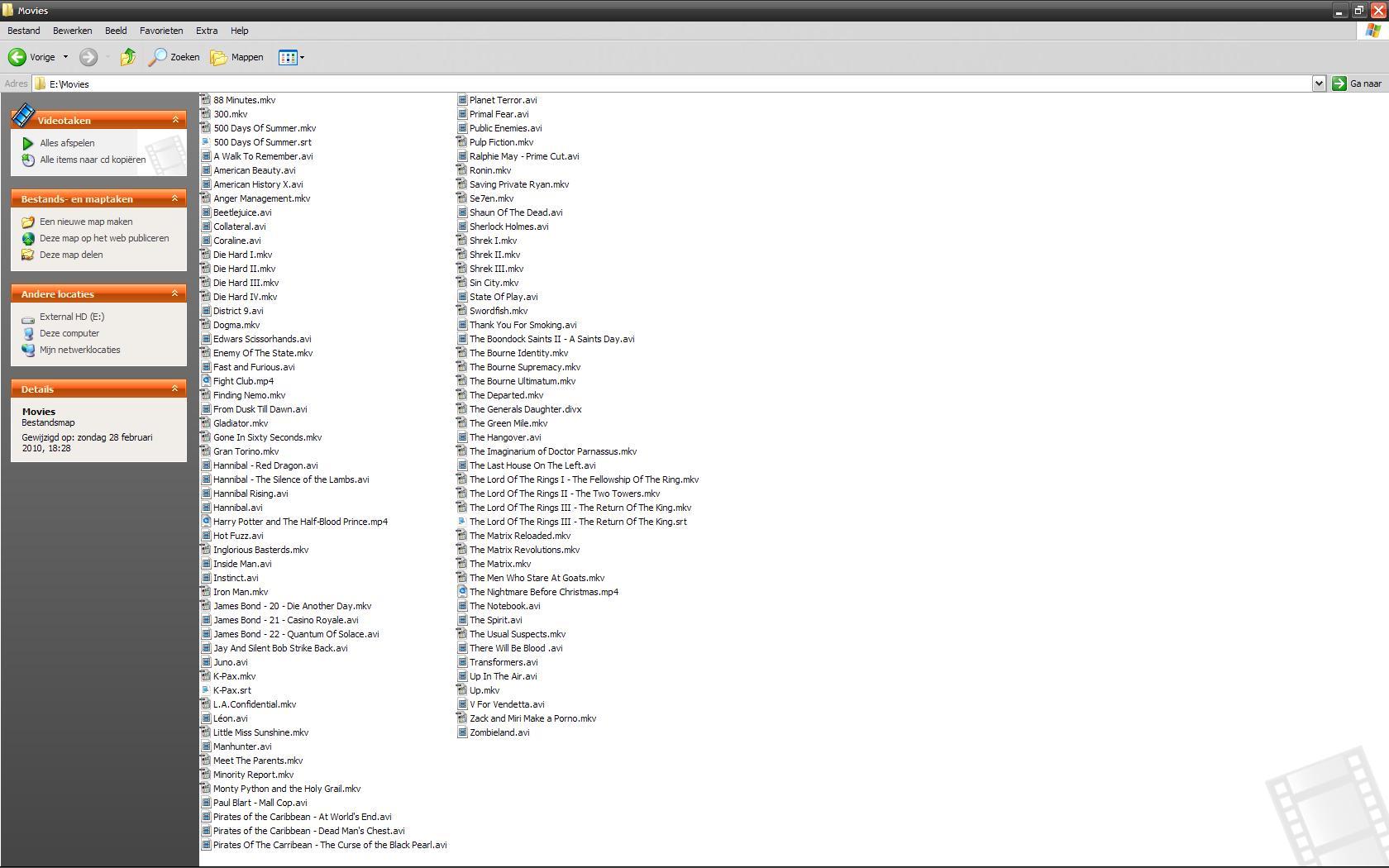The image size is (1389, 868).
Task: Select V For Vendetta.avi
Action: [507, 704]
